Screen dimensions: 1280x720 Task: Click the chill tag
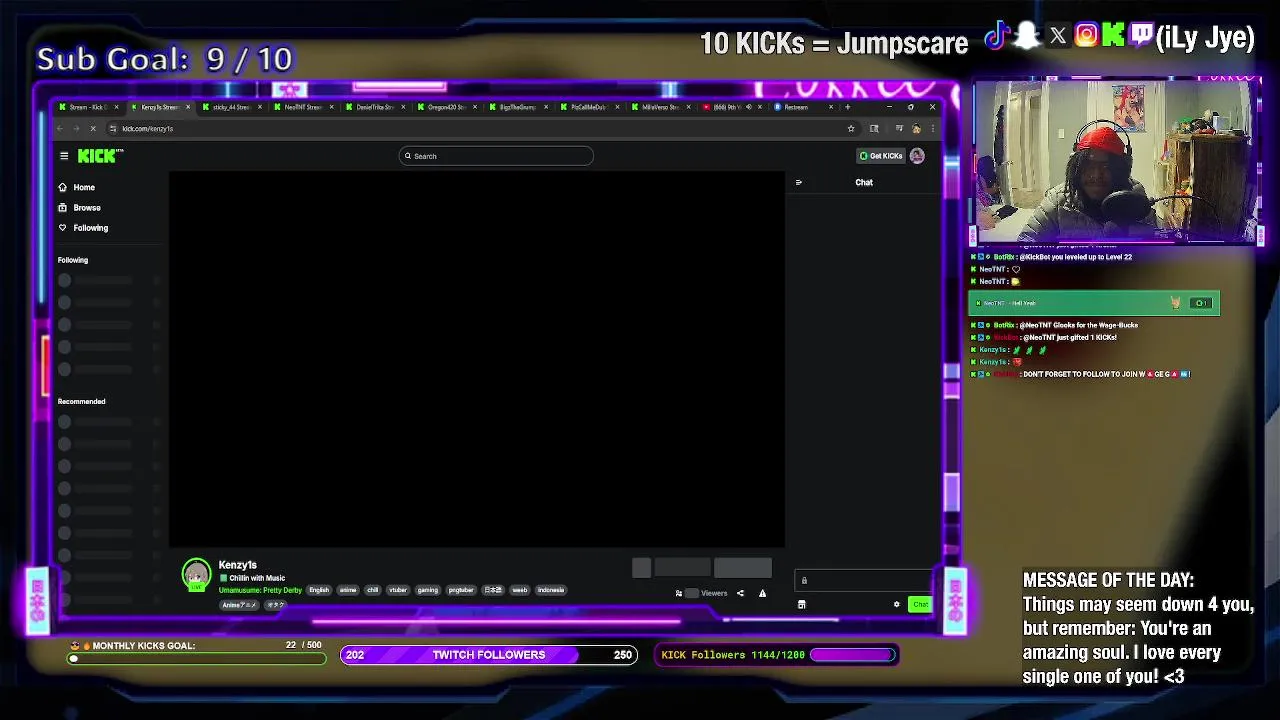pos(373,590)
